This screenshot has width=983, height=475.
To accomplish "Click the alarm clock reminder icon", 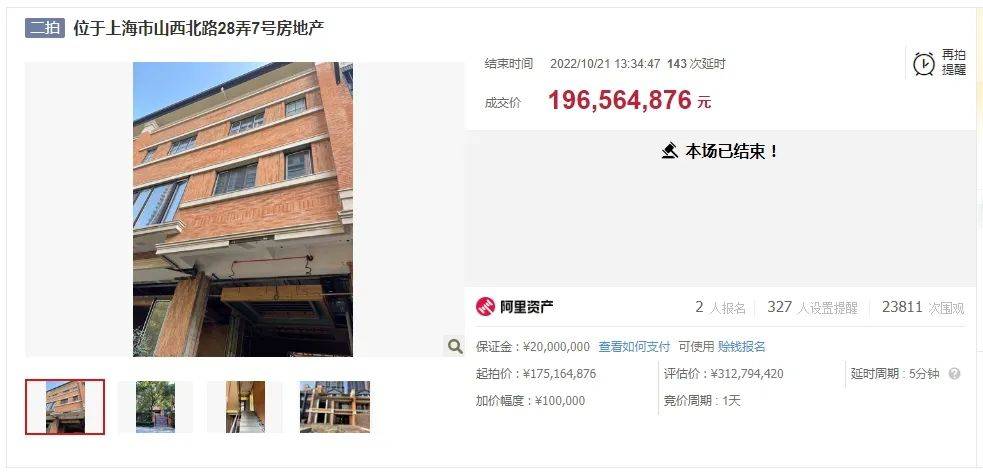I will click(x=923, y=63).
